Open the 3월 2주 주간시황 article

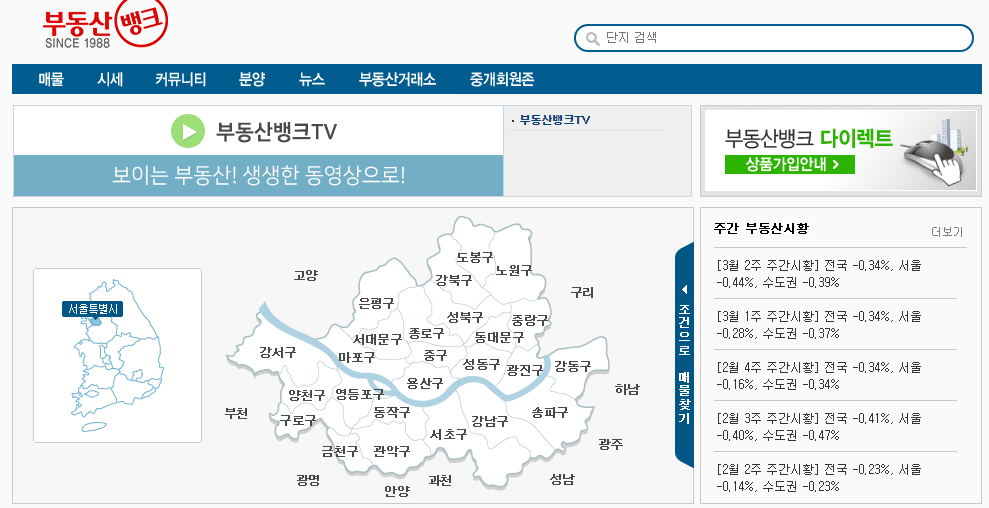coord(819,273)
